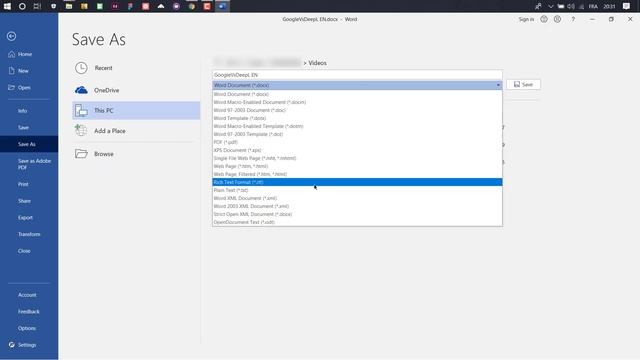Viewport: 640px width, 360px height.
Task: Click Close in the sidebar
Action: click(29, 251)
